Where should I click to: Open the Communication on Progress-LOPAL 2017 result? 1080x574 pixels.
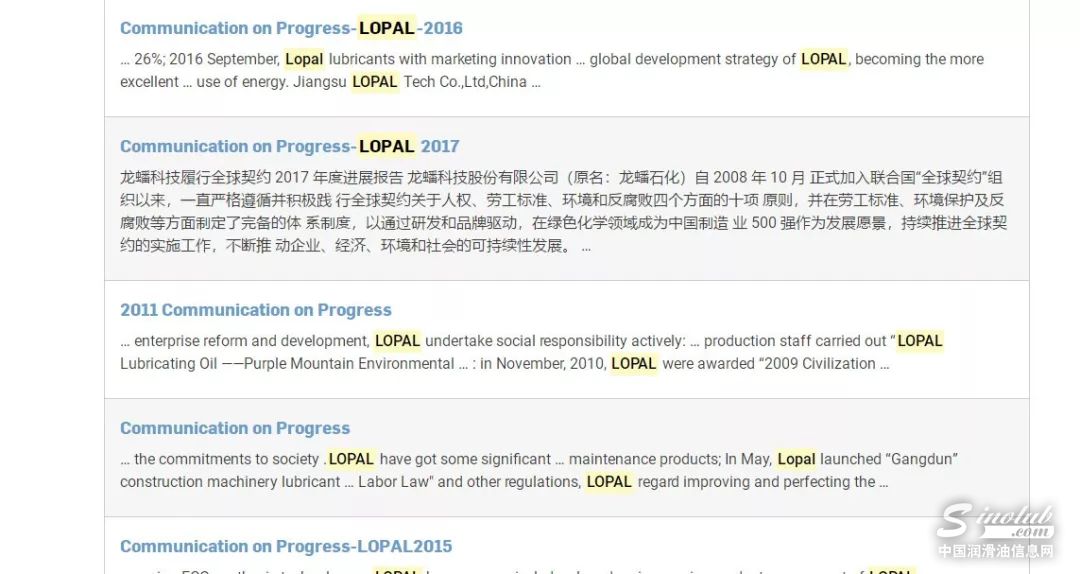pyautogui.click(x=289, y=146)
